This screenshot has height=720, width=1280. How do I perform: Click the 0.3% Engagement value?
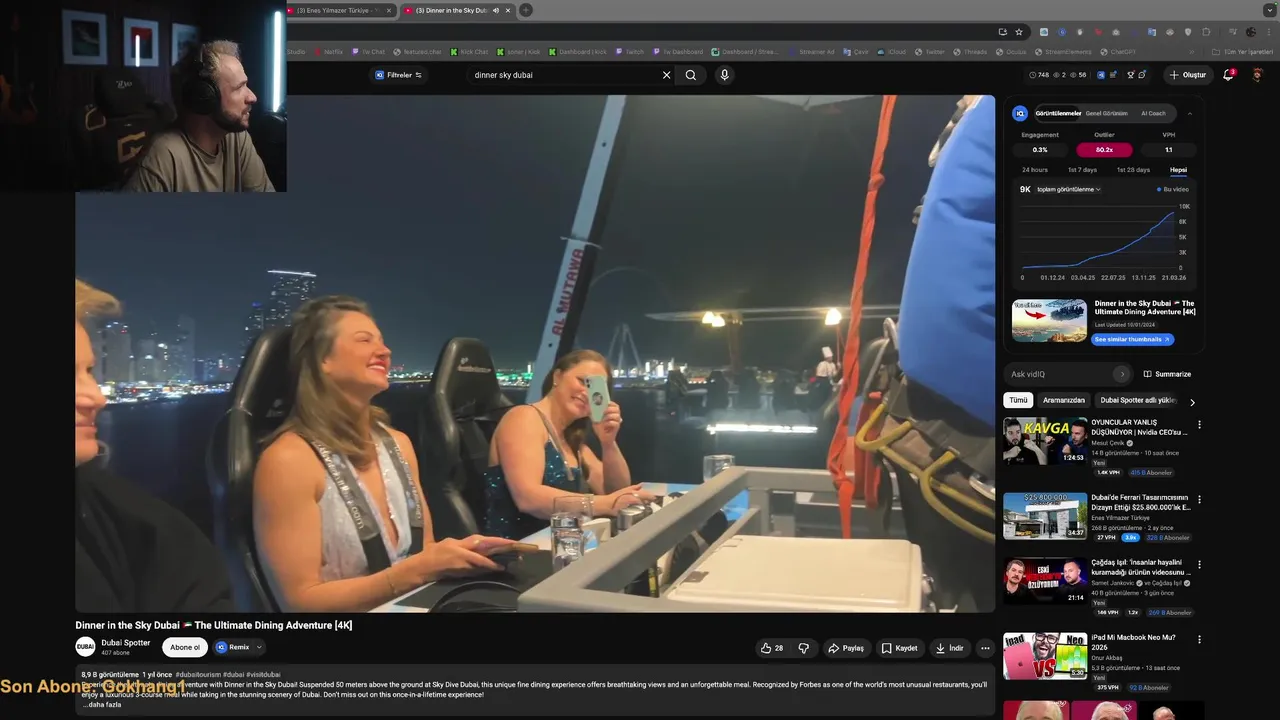pyautogui.click(x=1040, y=150)
